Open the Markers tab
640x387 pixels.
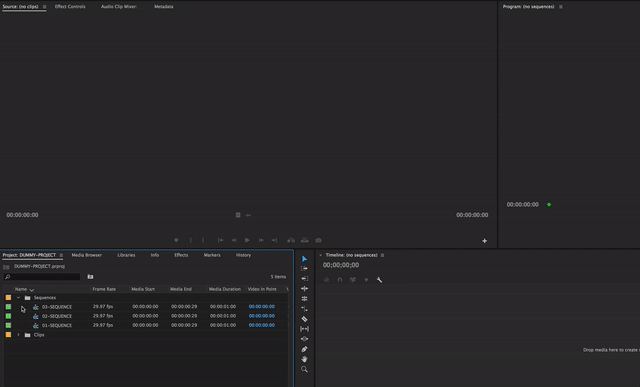[212, 255]
